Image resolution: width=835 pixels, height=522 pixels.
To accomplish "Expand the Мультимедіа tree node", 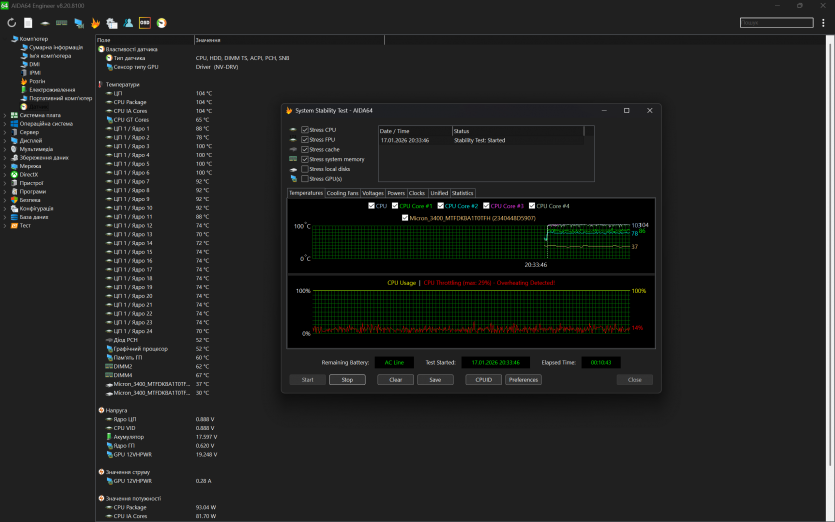I will coord(4,149).
